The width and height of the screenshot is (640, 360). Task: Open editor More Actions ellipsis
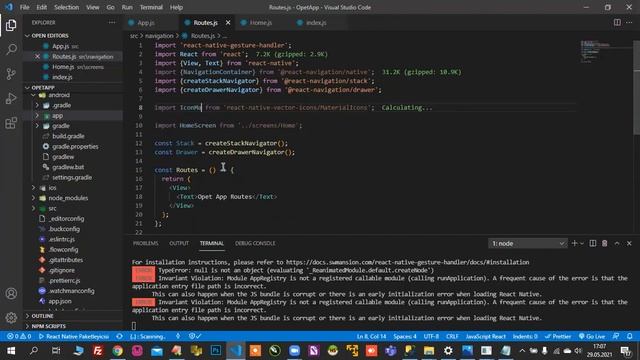click(629, 22)
